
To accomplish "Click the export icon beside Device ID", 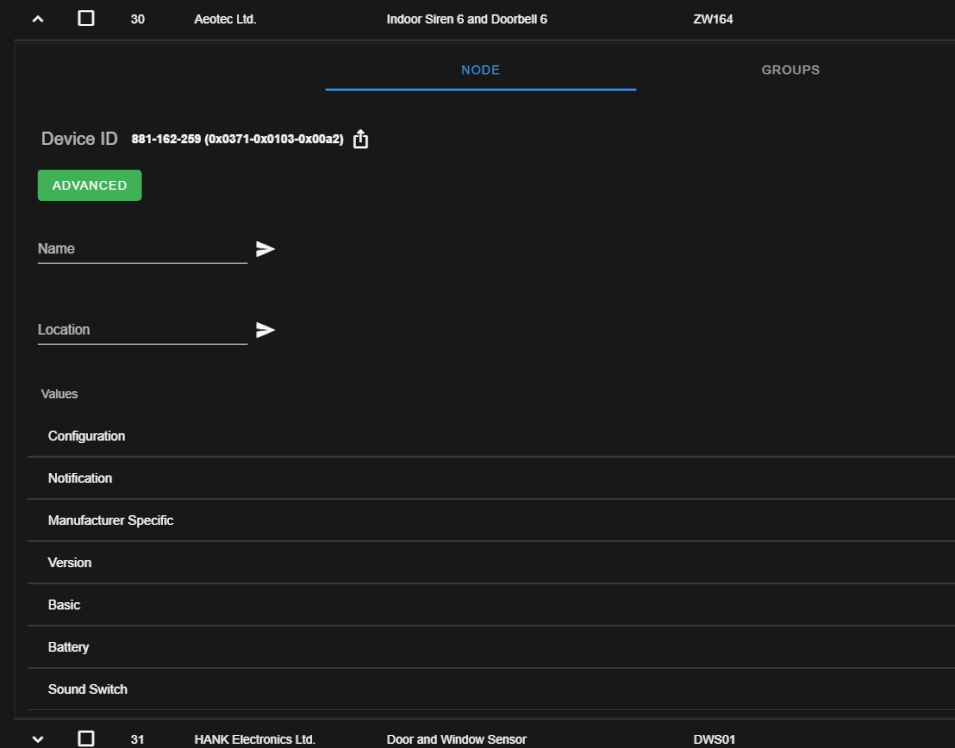I will [x=361, y=140].
